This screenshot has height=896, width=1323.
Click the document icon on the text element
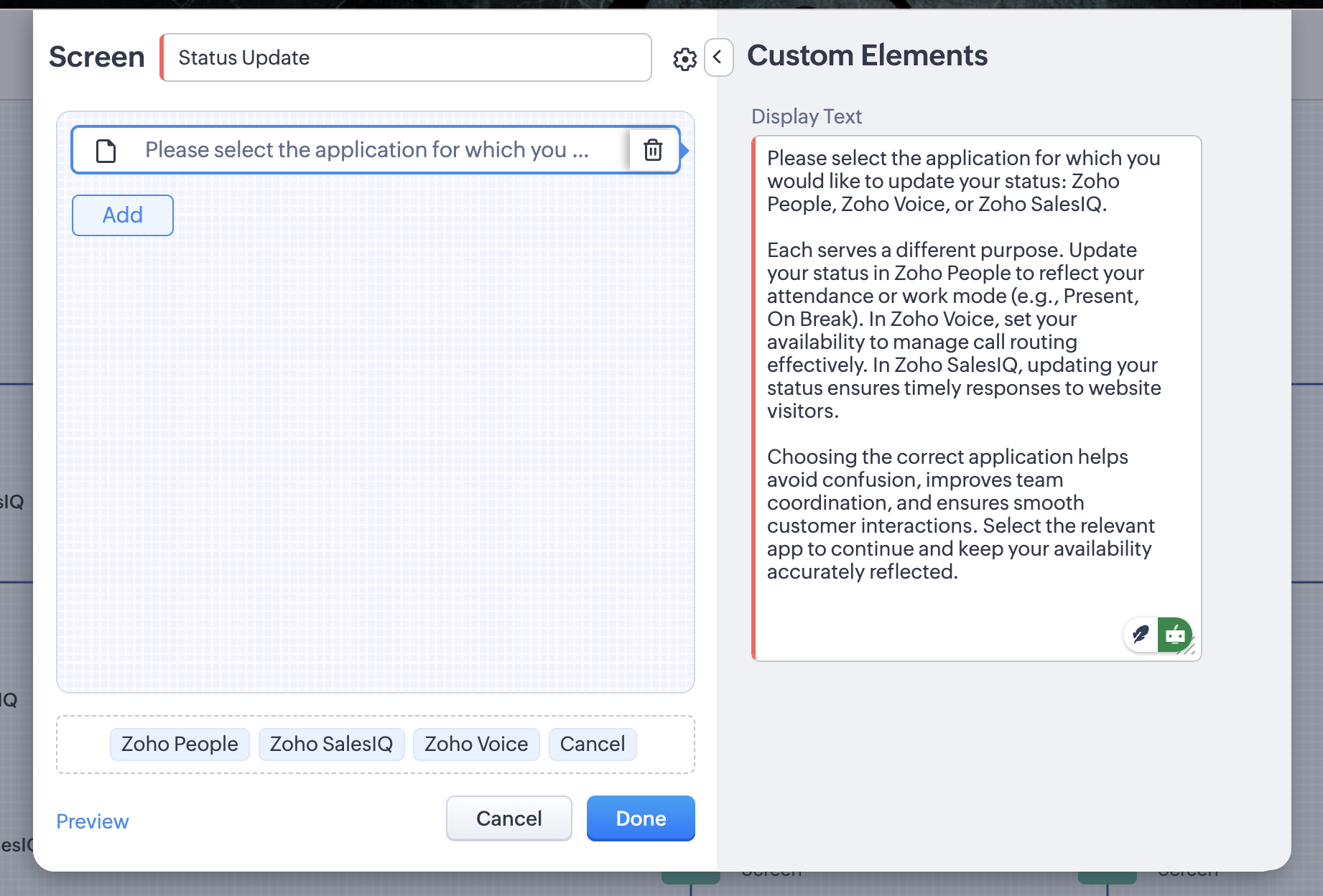coord(106,151)
